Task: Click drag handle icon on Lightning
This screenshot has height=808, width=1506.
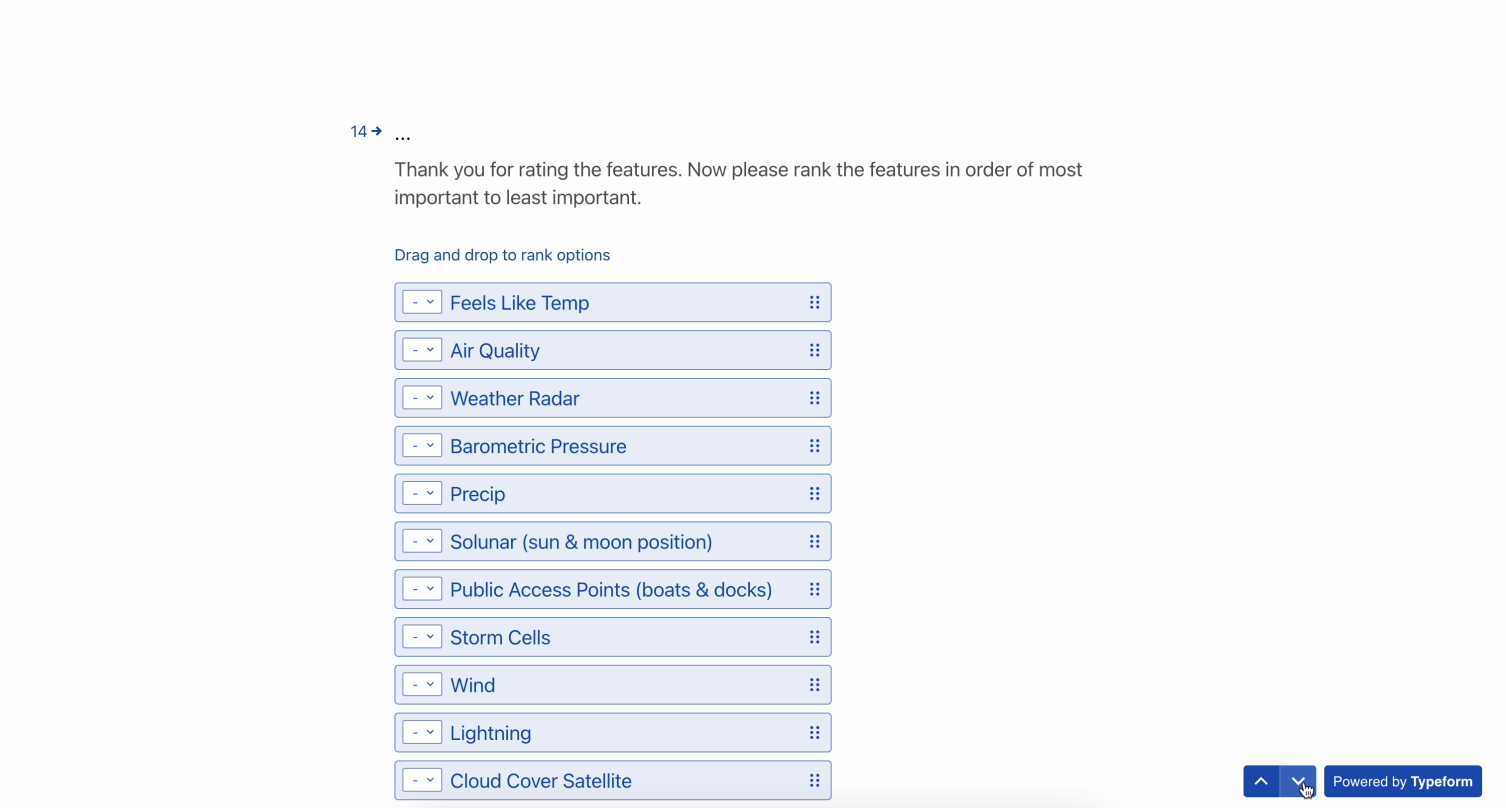Action: tap(814, 733)
